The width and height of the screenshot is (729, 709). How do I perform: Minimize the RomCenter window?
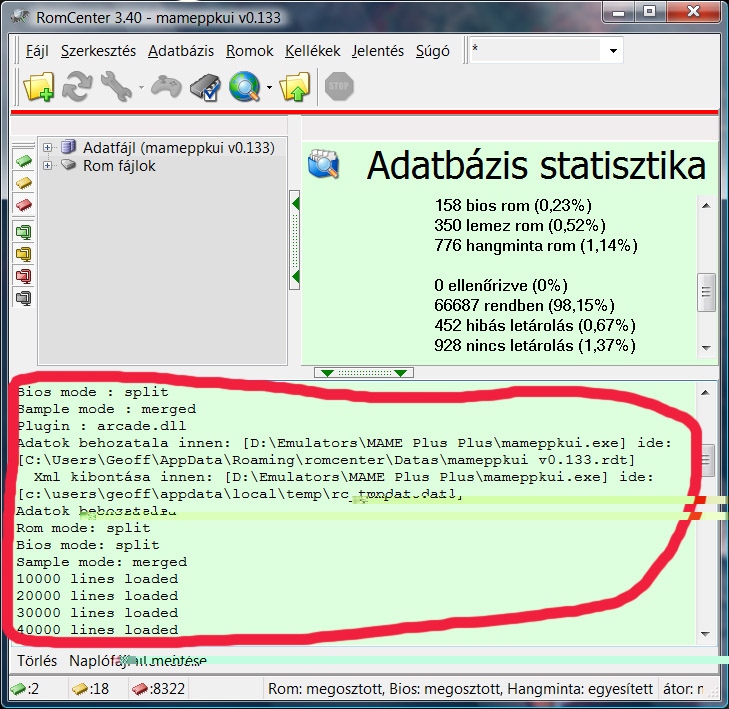click(618, 12)
